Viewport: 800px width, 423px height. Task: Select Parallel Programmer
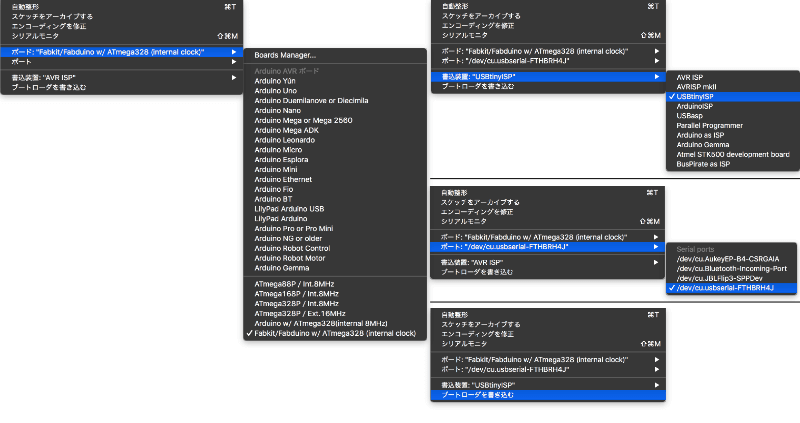[733, 126]
